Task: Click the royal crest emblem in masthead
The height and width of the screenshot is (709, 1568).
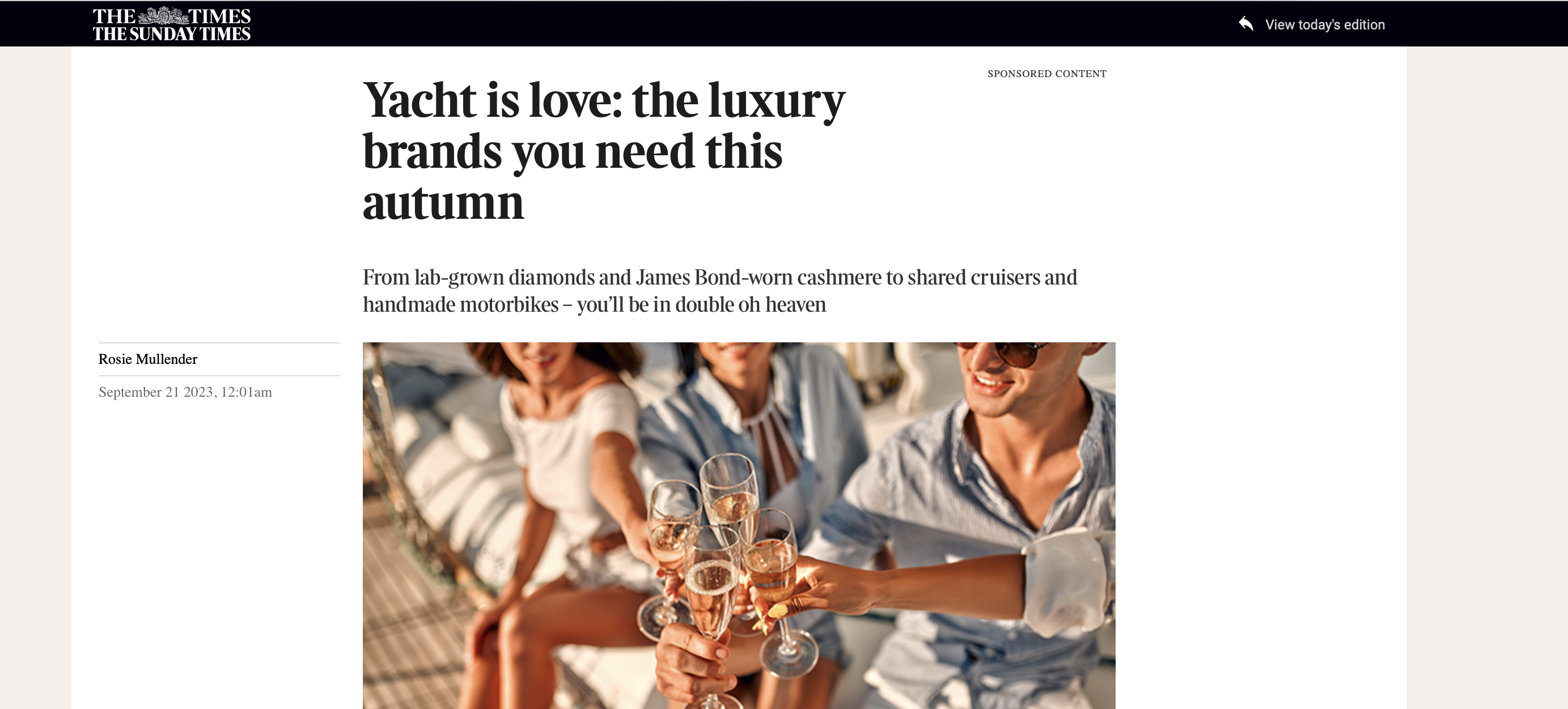Action: coord(162,16)
